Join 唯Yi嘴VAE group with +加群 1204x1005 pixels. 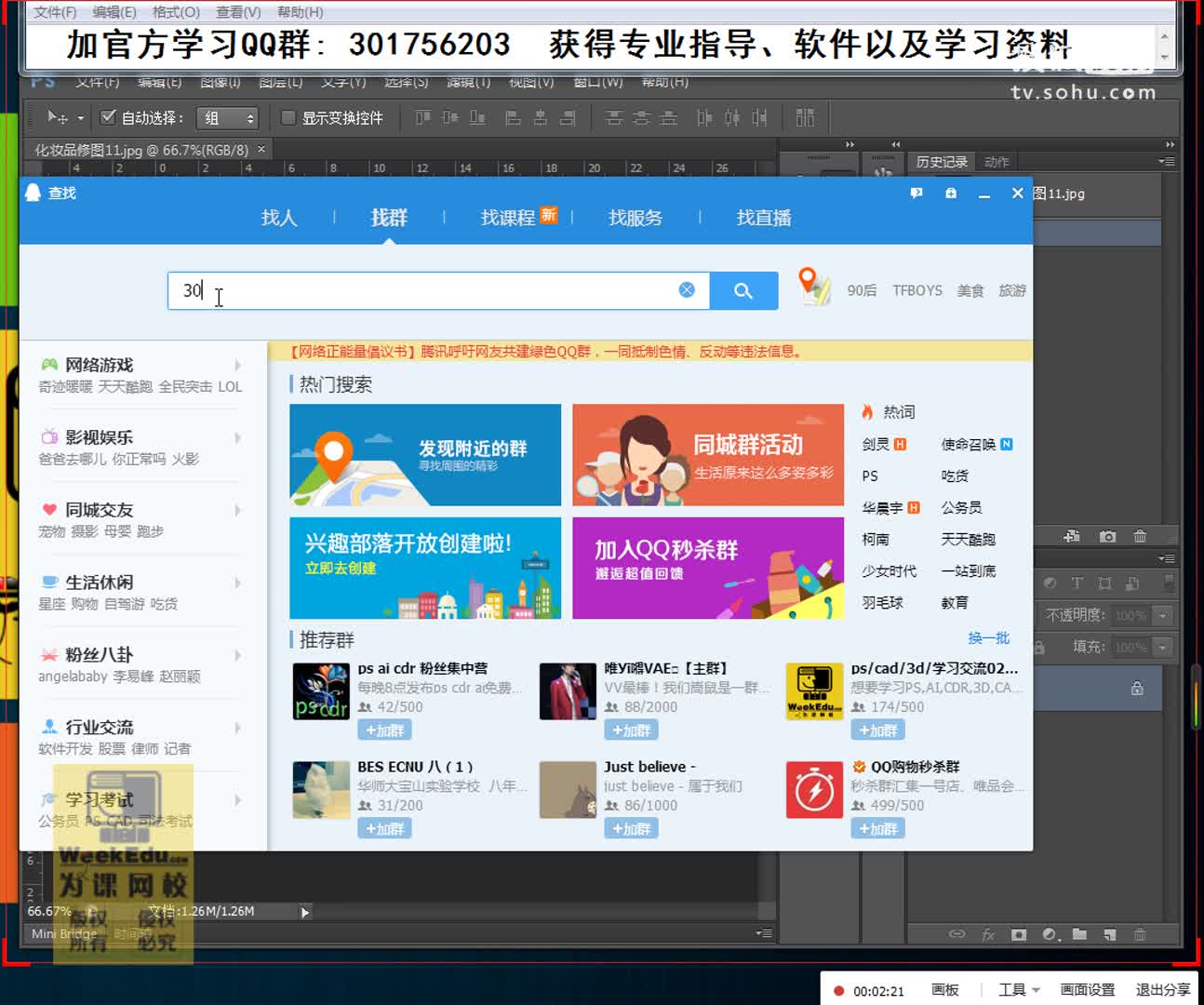[631, 730]
